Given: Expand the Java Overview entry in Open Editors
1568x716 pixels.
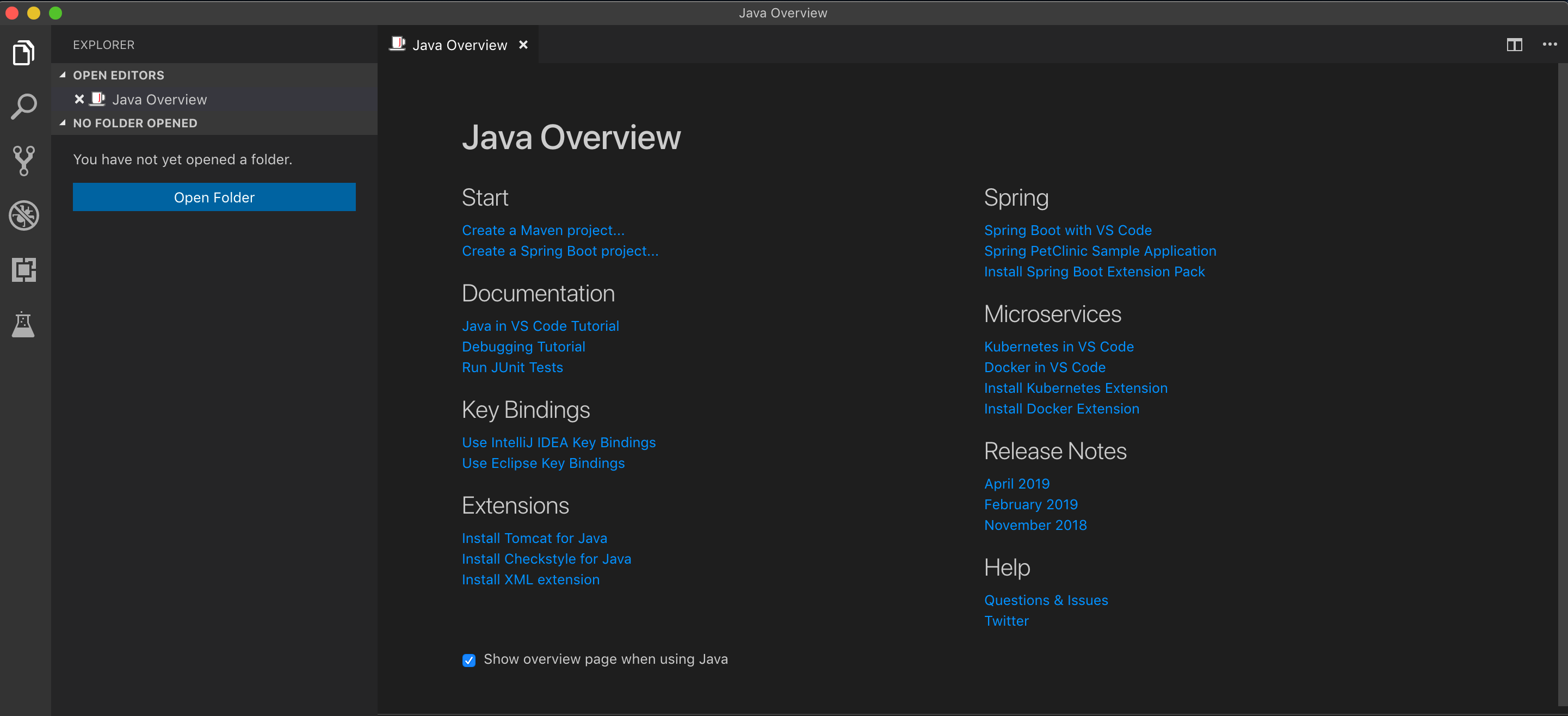Looking at the screenshot, I should point(160,99).
